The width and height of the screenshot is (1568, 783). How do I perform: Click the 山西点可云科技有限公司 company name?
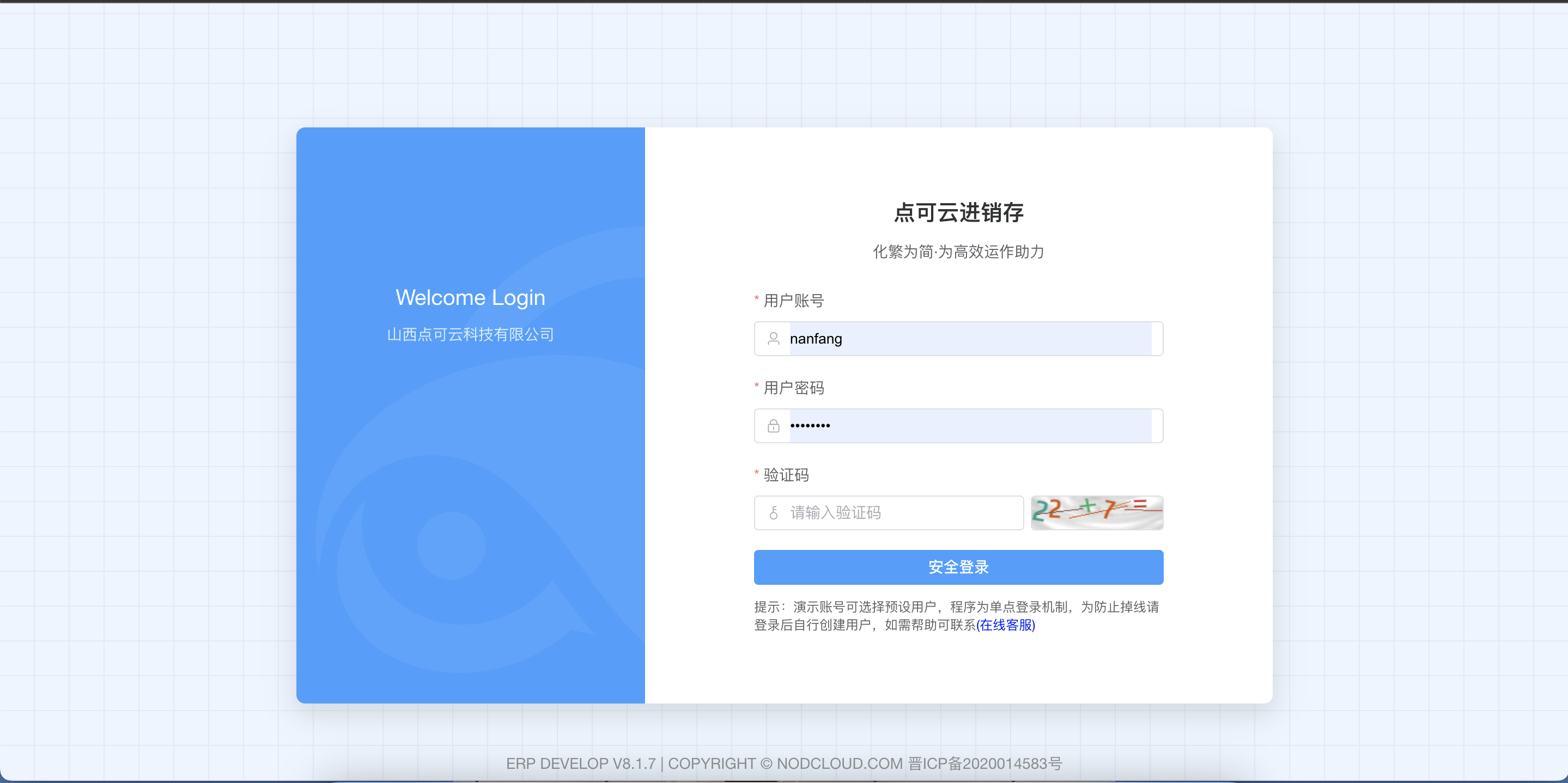(x=470, y=334)
